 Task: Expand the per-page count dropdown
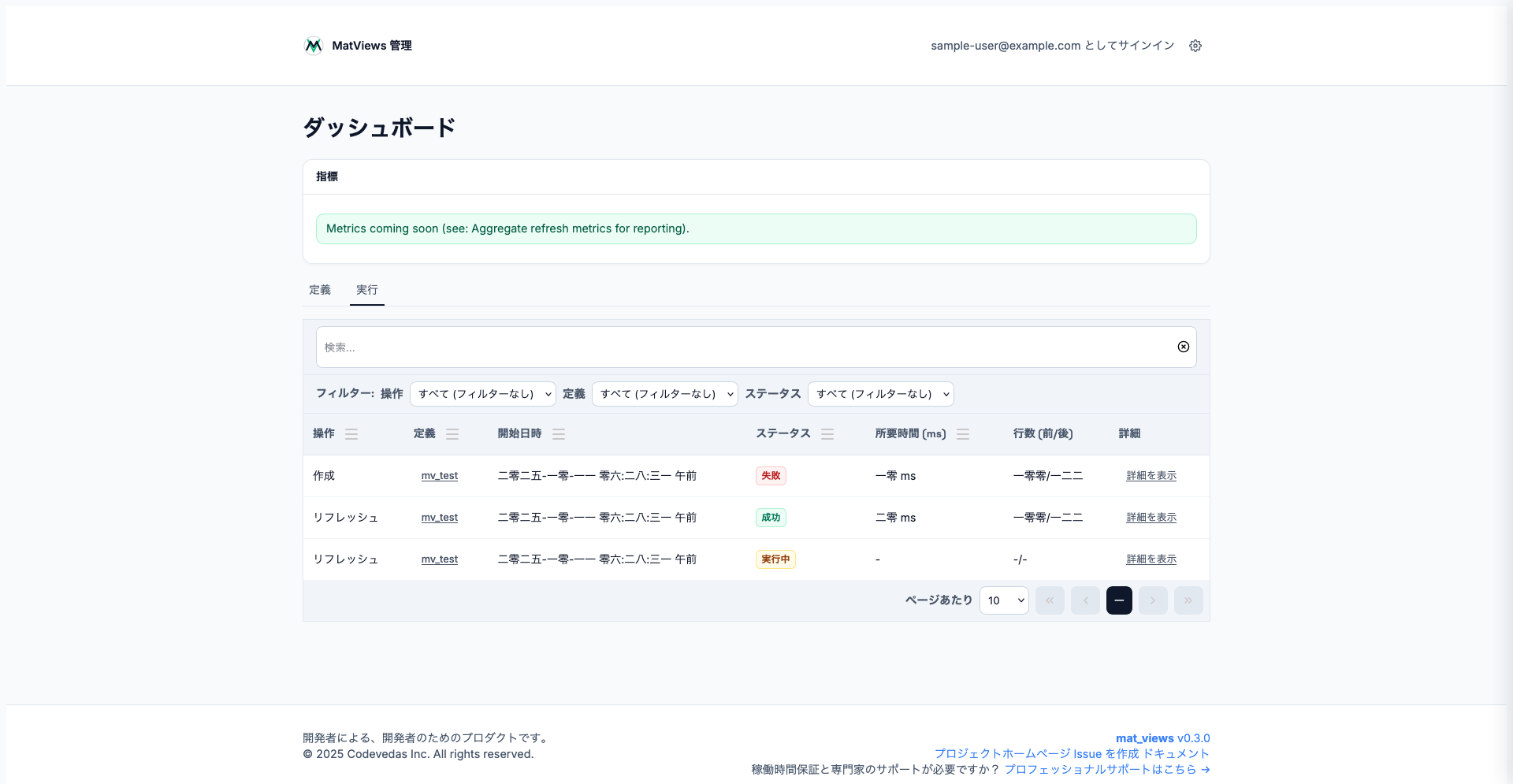(x=1004, y=600)
